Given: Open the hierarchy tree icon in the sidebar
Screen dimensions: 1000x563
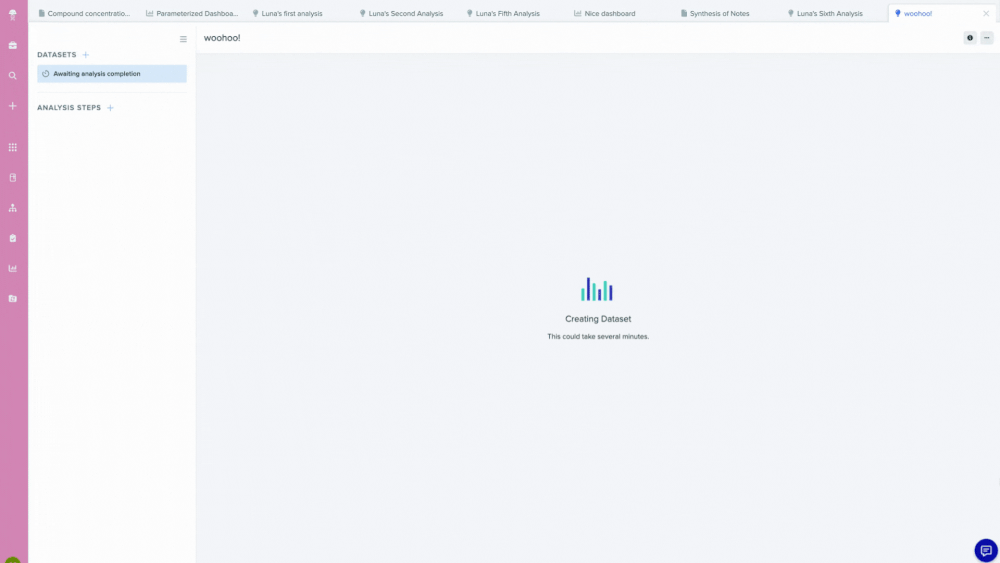Looking at the screenshot, I should click(x=13, y=208).
